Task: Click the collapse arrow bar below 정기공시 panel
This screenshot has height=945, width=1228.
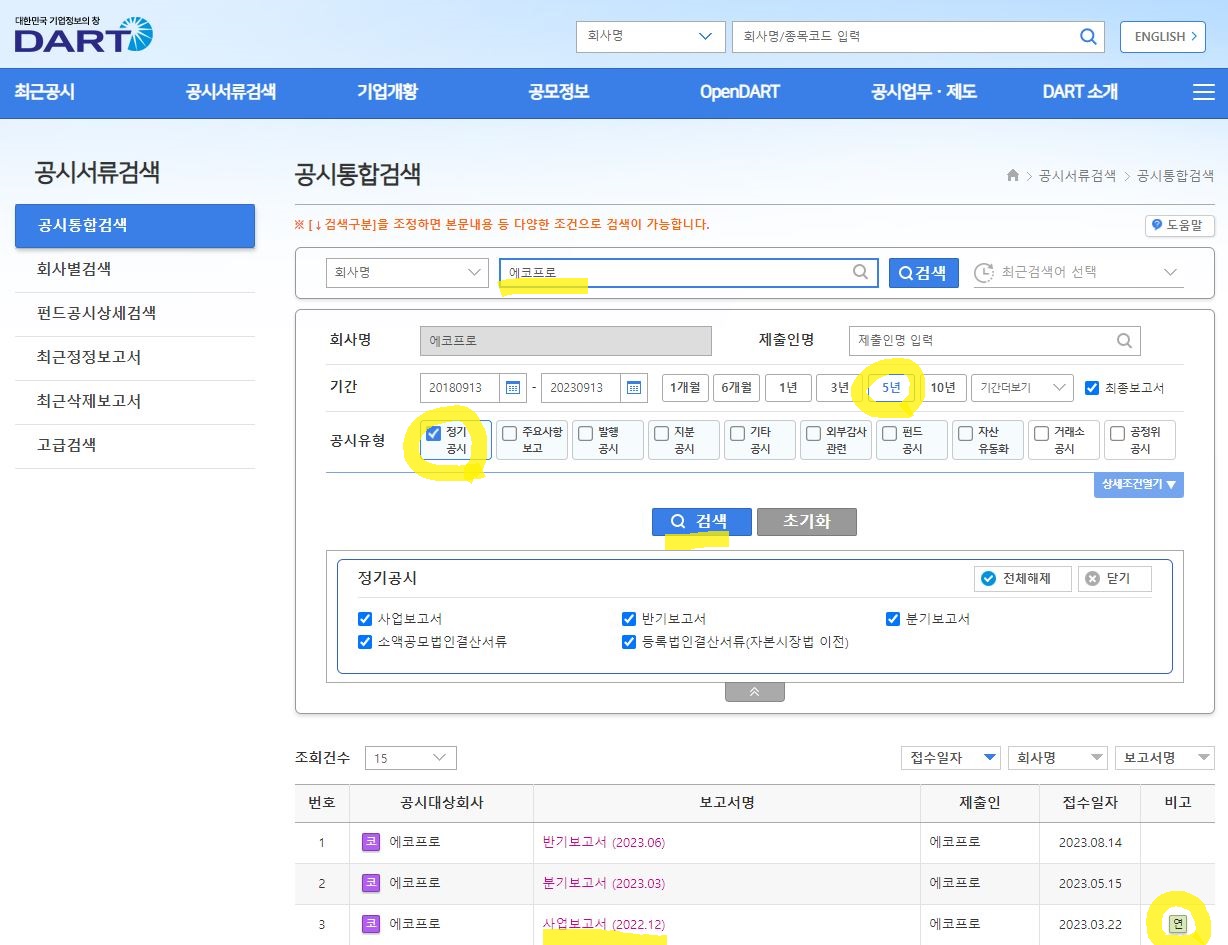Action: click(754, 691)
